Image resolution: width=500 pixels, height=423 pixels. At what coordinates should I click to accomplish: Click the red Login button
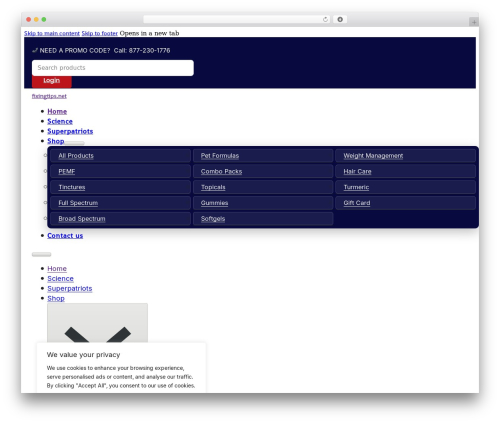[52, 81]
